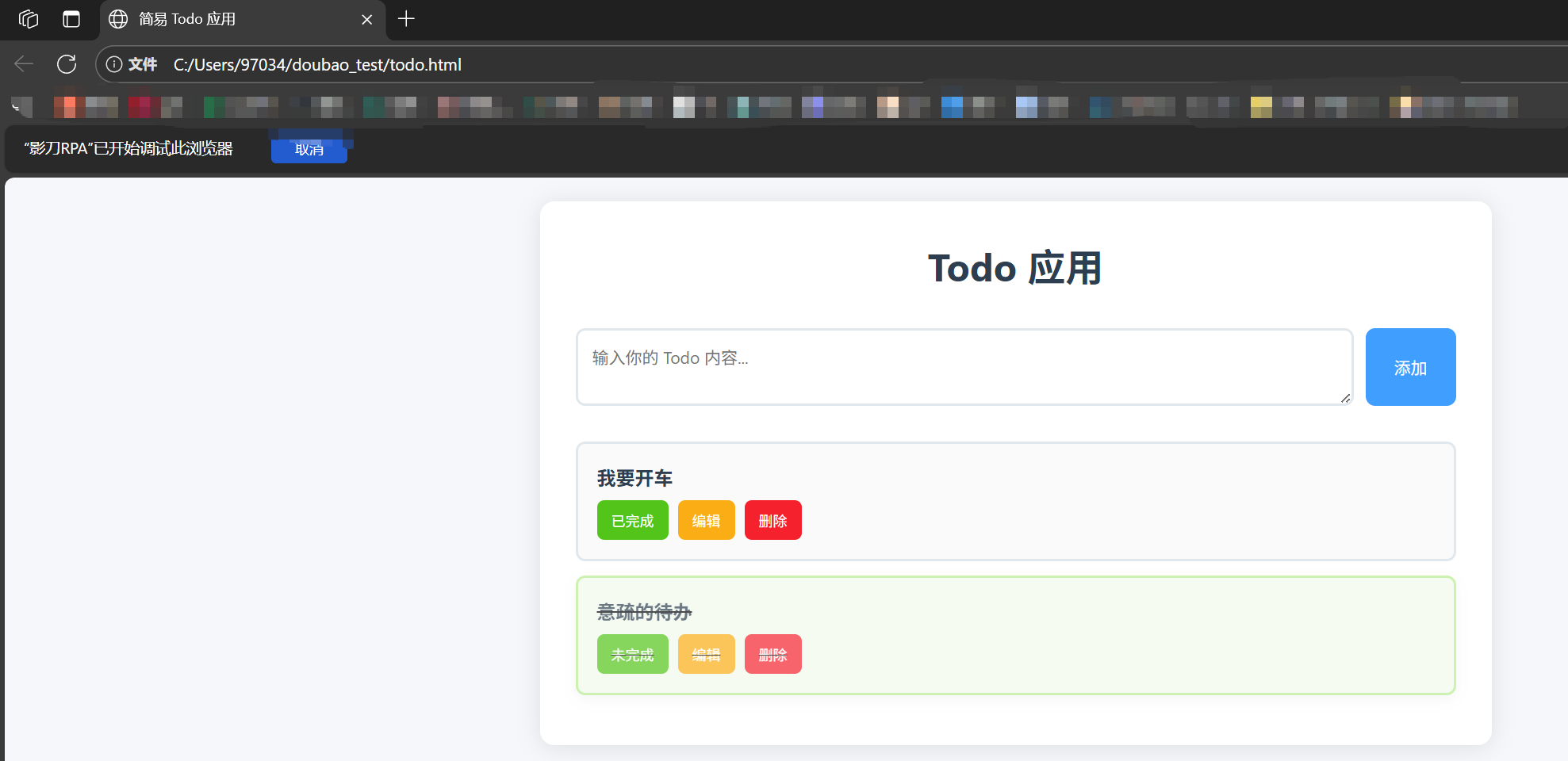
Task: Open the browser workspaces icon
Action: pyautogui.click(x=29, y=19)
